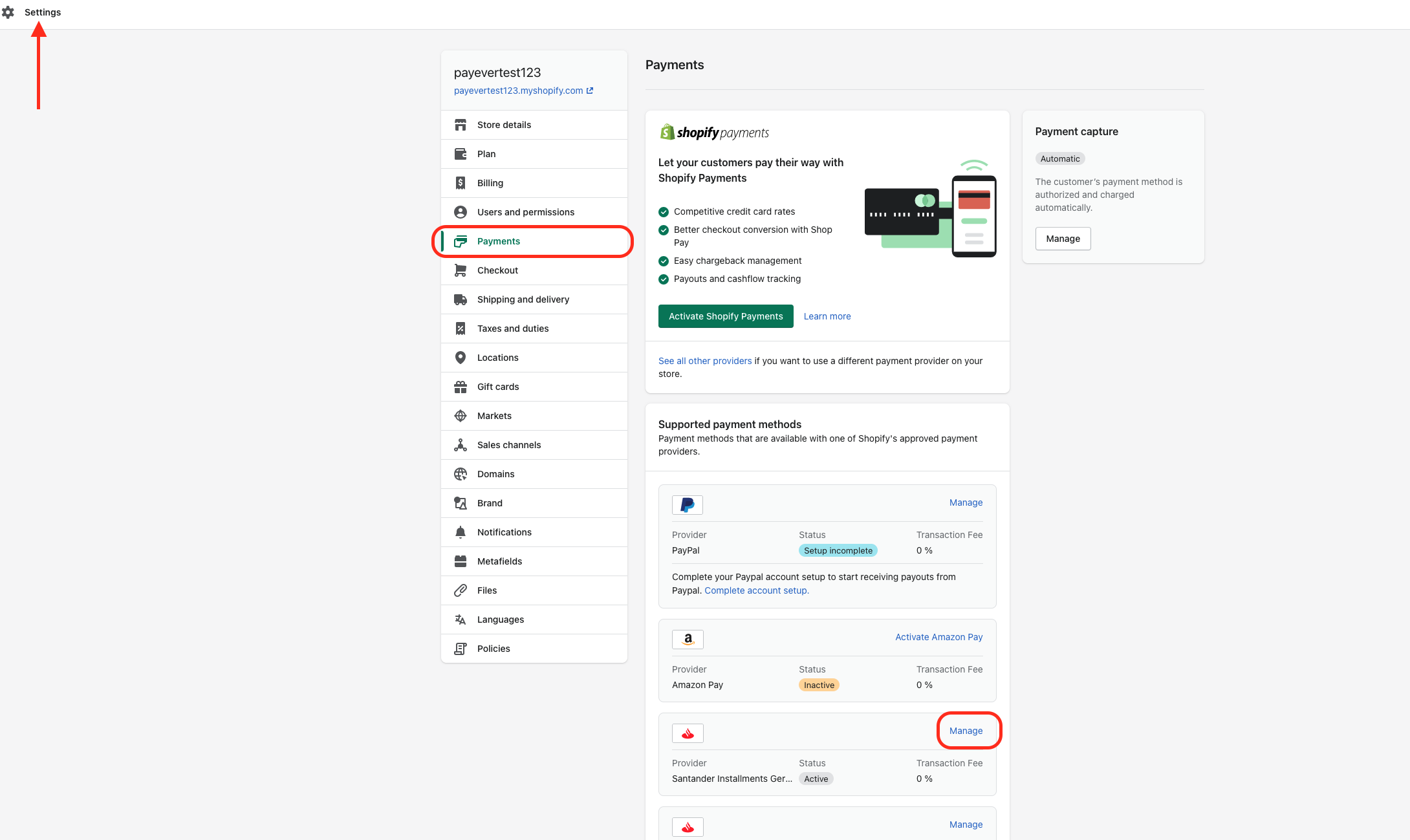Click the Payments card icon in sidebar
Viewport: 1410px width, 840px height.
coord(461,241)
